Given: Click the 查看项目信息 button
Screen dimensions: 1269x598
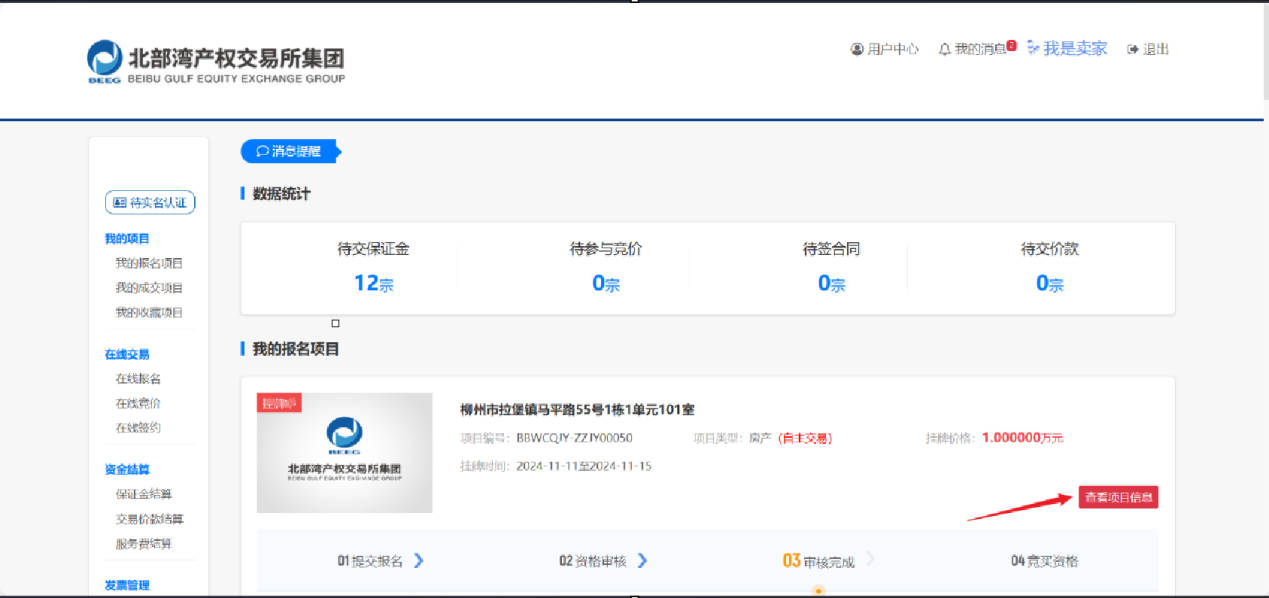Looking at the screenshot, I should click(1118, 497).
